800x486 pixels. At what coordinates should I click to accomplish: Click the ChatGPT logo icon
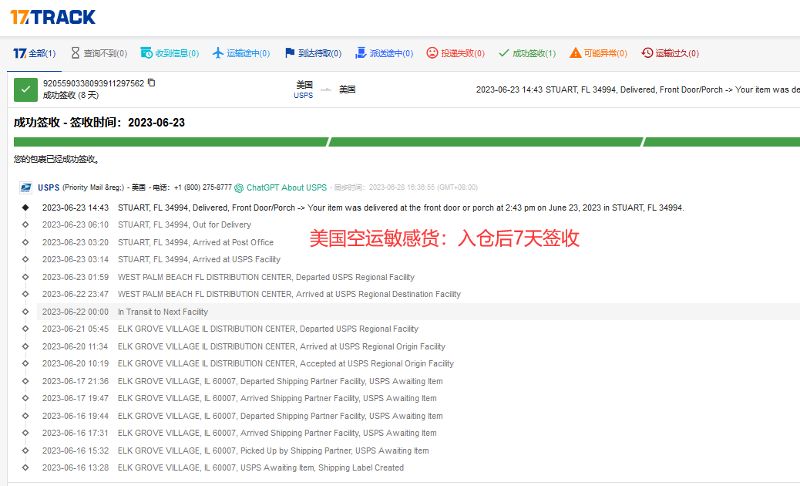[x=239, y=188]
